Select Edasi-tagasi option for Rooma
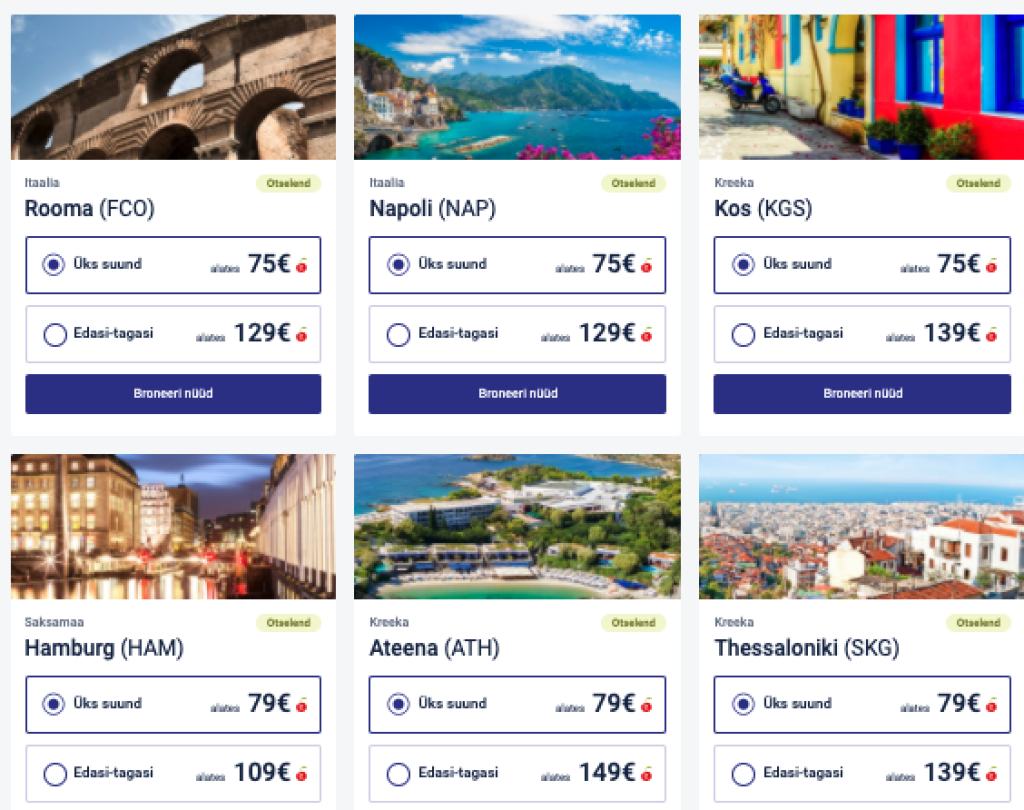 click(x=55, y=334)
